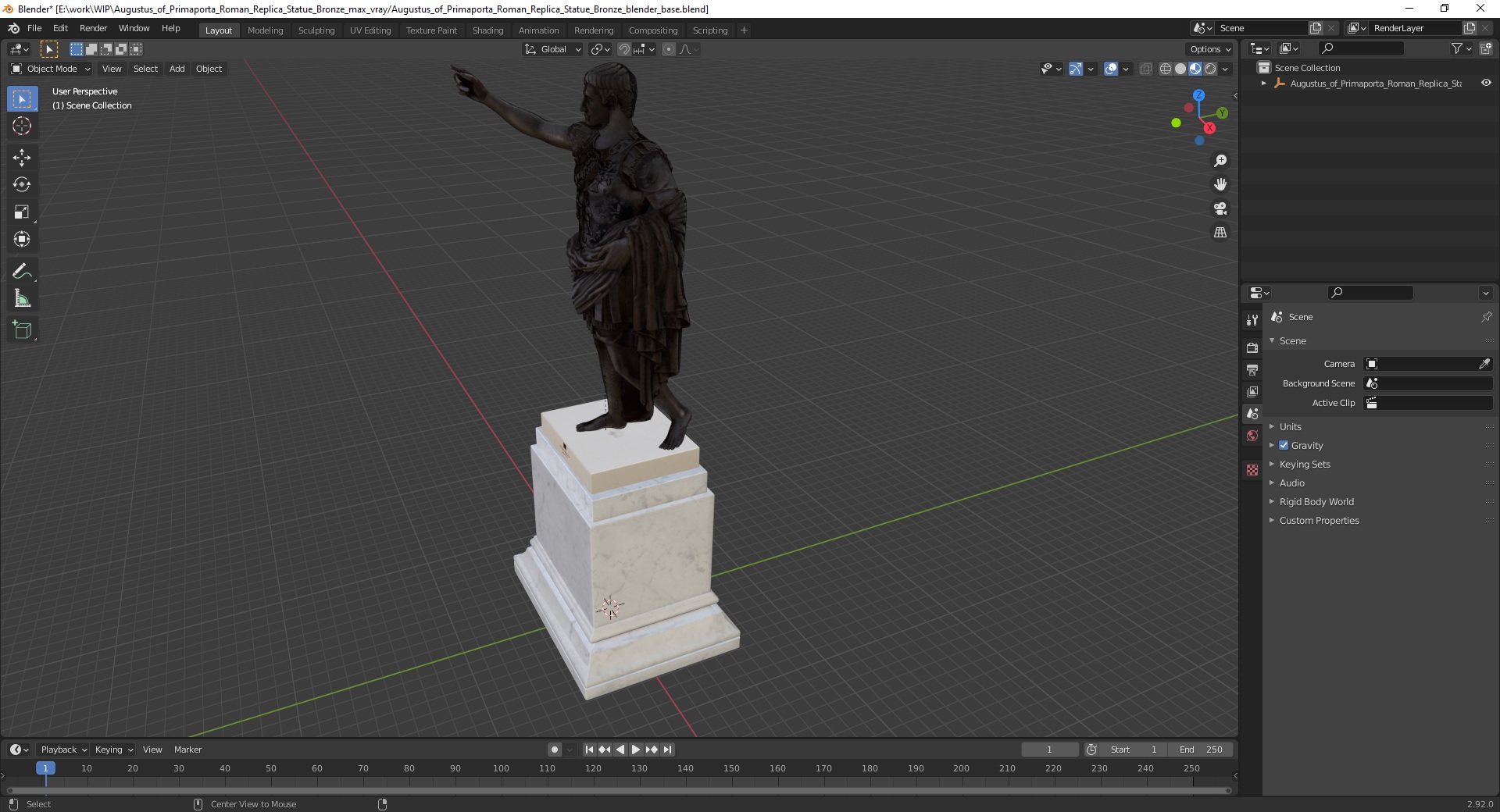Open the World properties tab
Viewport: 1500px width, 812px height.
tap(1252, 436)
